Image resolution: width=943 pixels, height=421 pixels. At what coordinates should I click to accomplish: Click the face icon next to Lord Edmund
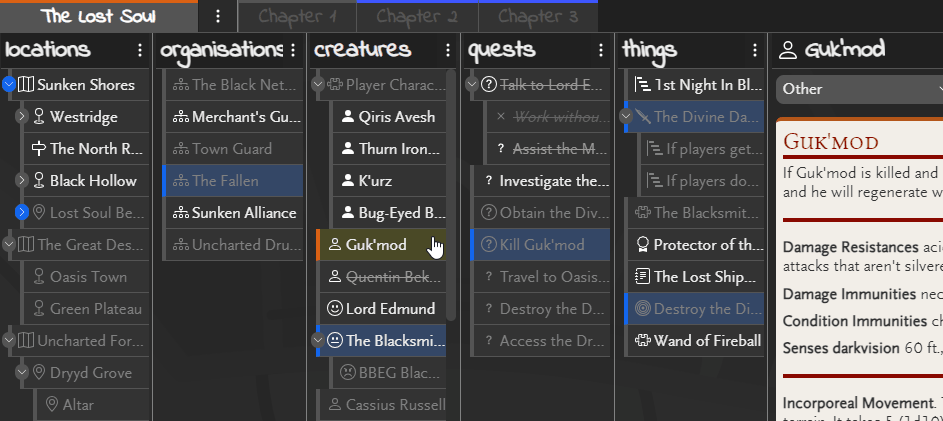point(335,309)
